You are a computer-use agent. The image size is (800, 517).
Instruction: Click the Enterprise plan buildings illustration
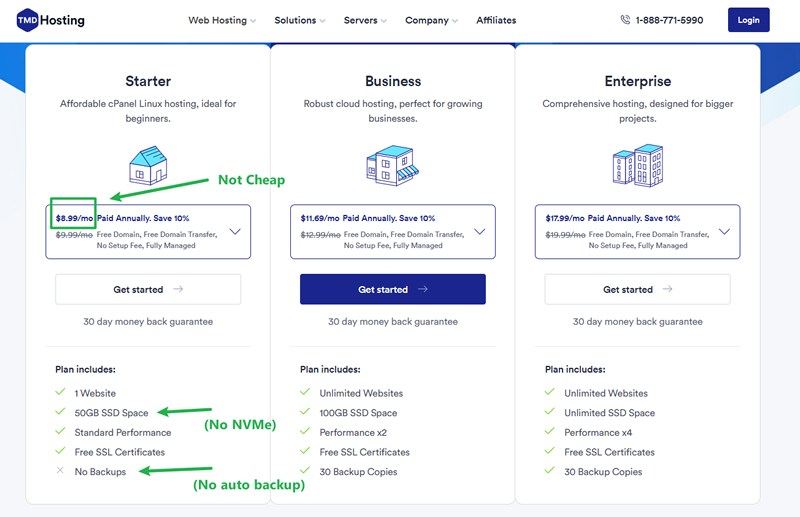638,165
